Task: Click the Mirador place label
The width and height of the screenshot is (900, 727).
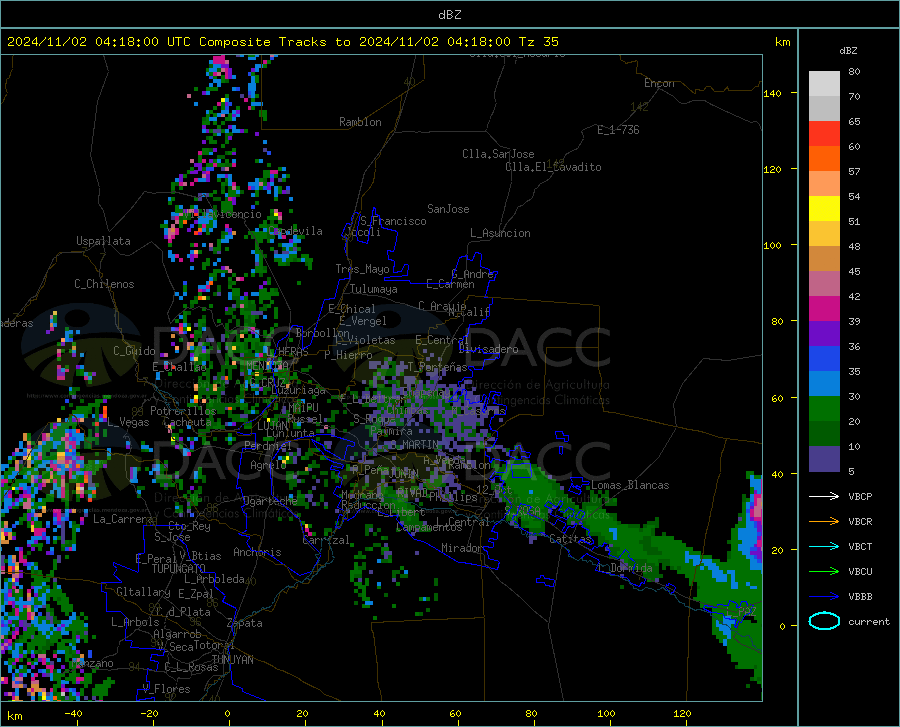Action: tap(462, 548)
